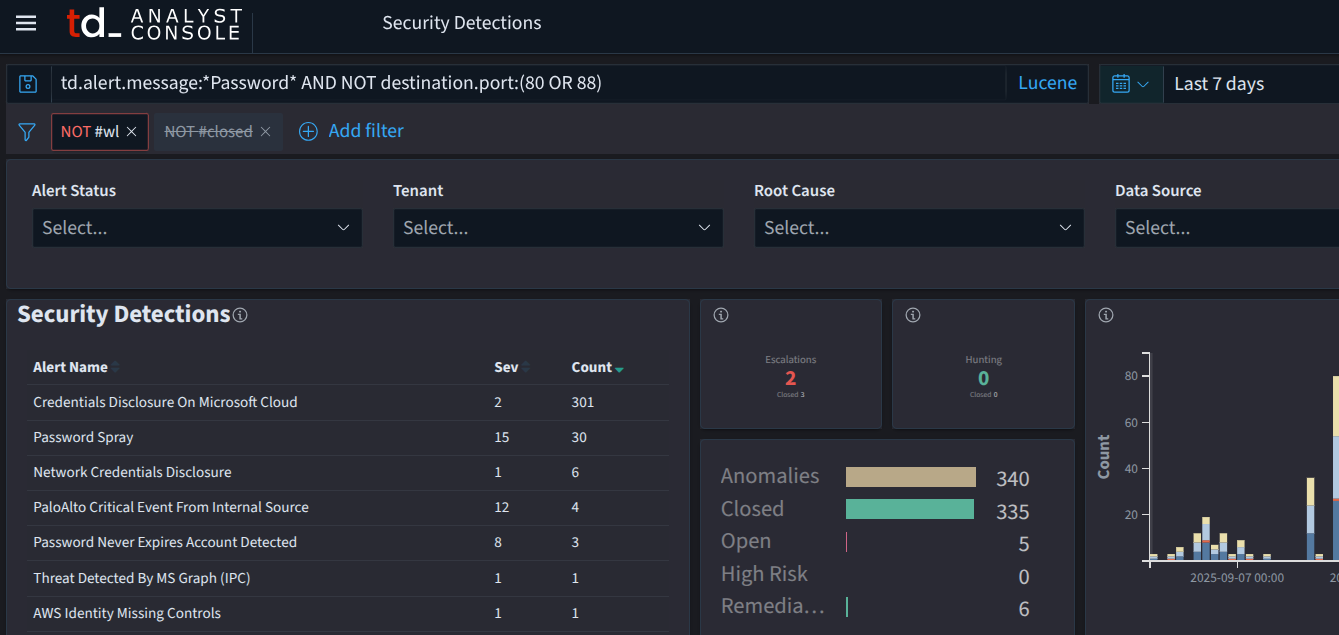Remove the NOT #closed filter

(265, 132)
